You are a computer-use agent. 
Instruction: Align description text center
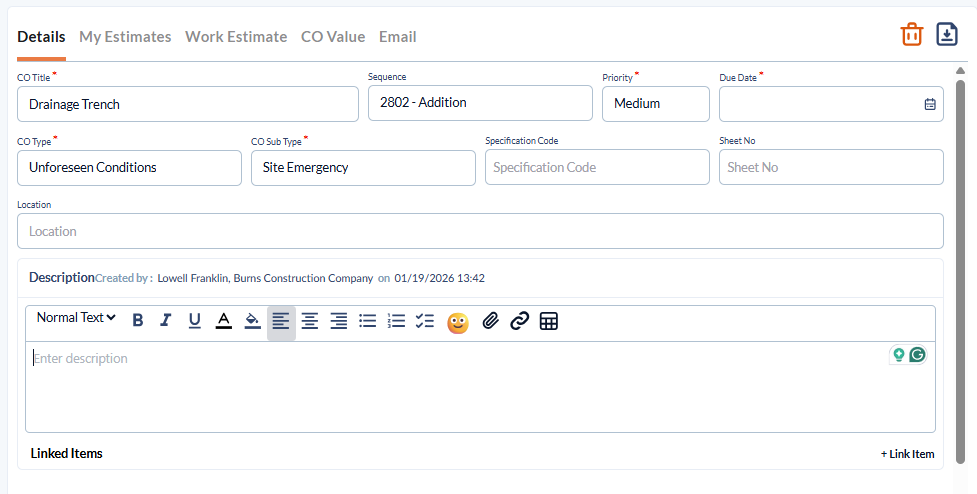310,321
